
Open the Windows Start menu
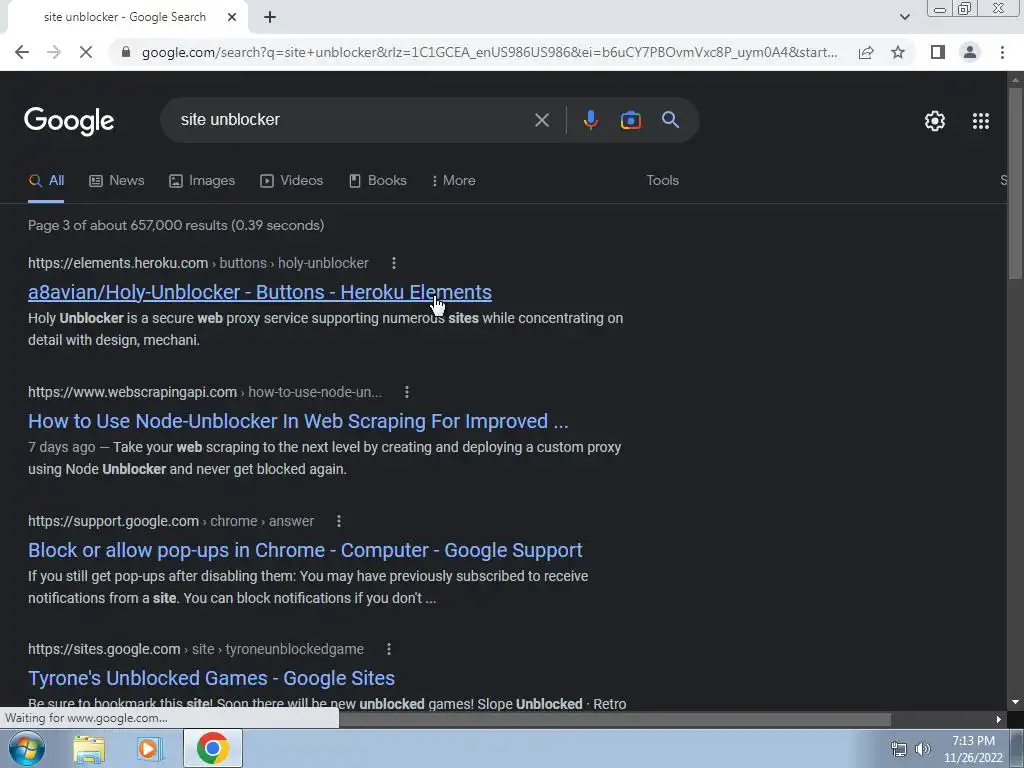coord(26,748)
